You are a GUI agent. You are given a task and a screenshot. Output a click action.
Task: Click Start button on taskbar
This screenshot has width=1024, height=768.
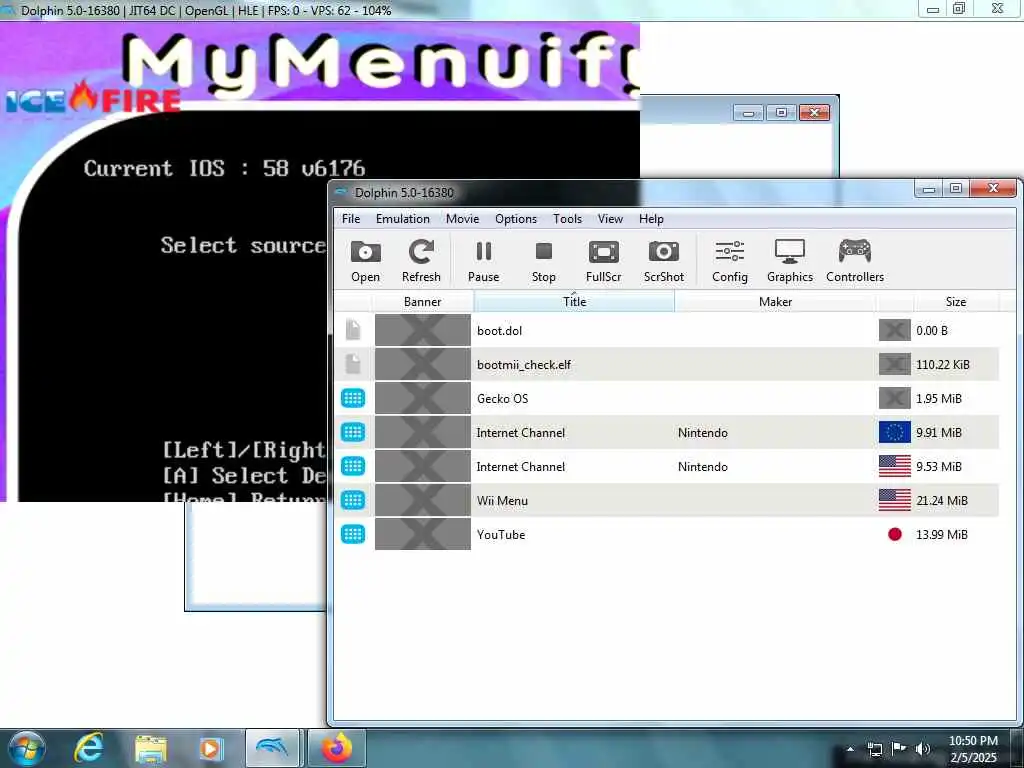(27, 748)
